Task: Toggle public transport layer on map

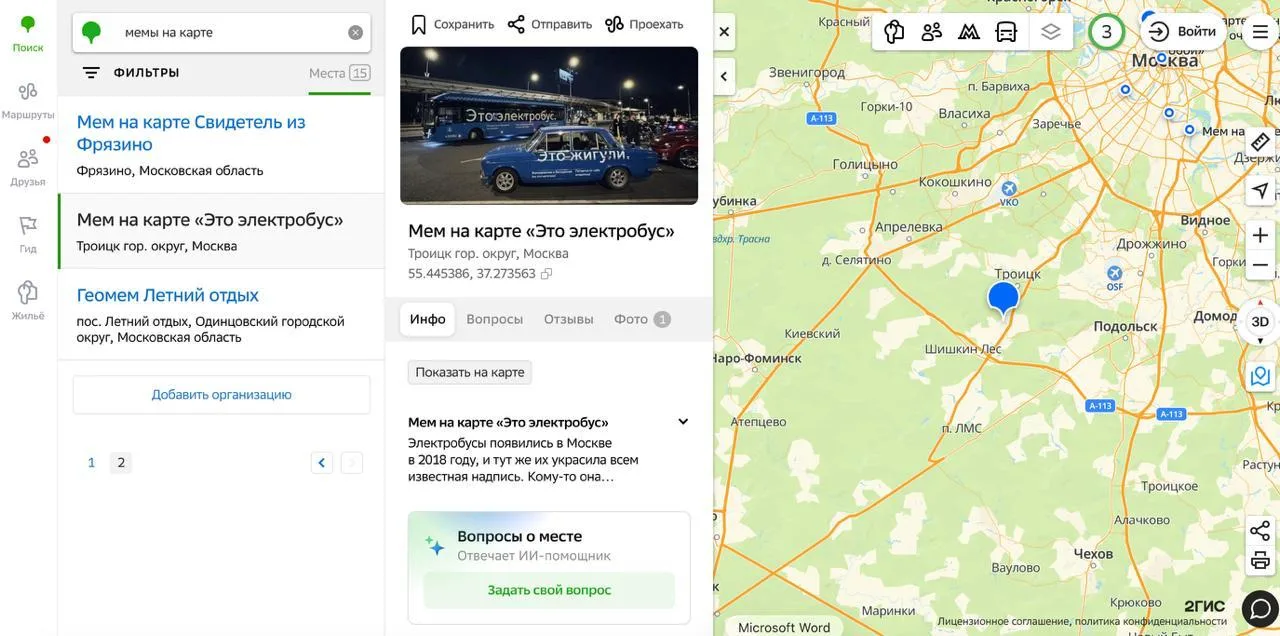Action: (x=1006, y=32)
